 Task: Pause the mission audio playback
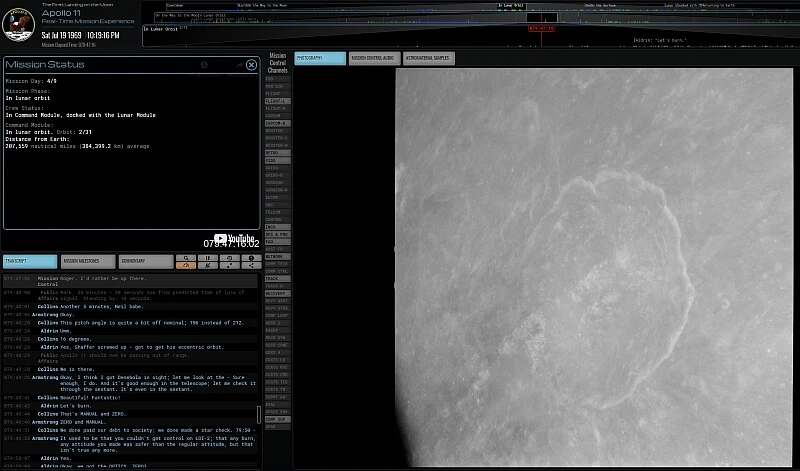point(208,257)
